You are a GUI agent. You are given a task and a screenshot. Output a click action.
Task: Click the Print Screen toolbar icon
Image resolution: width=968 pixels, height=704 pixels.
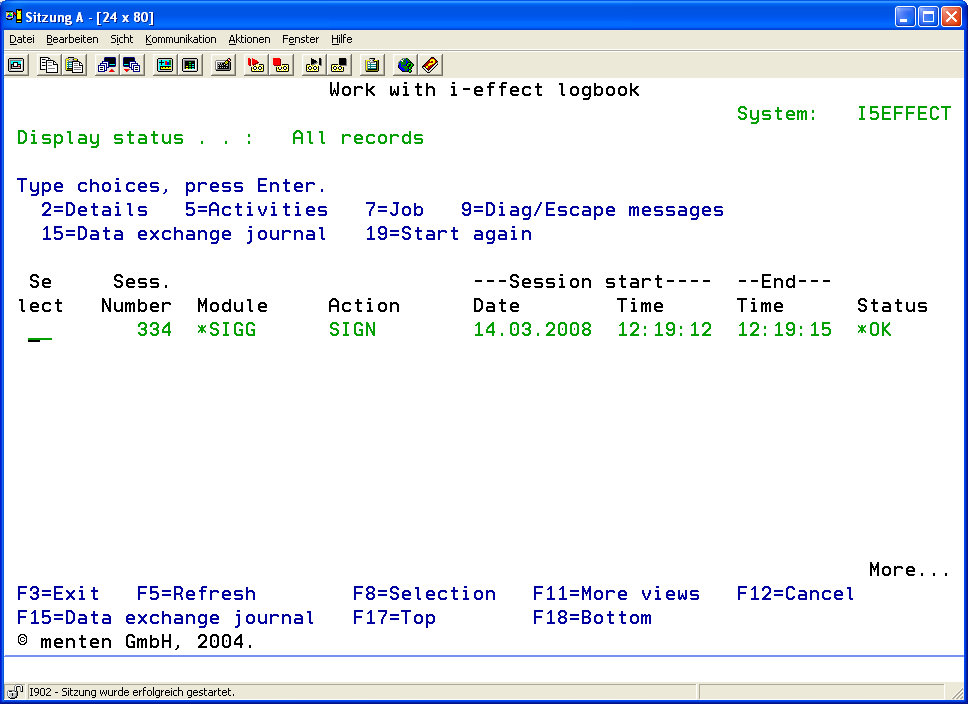click(16, 65)
